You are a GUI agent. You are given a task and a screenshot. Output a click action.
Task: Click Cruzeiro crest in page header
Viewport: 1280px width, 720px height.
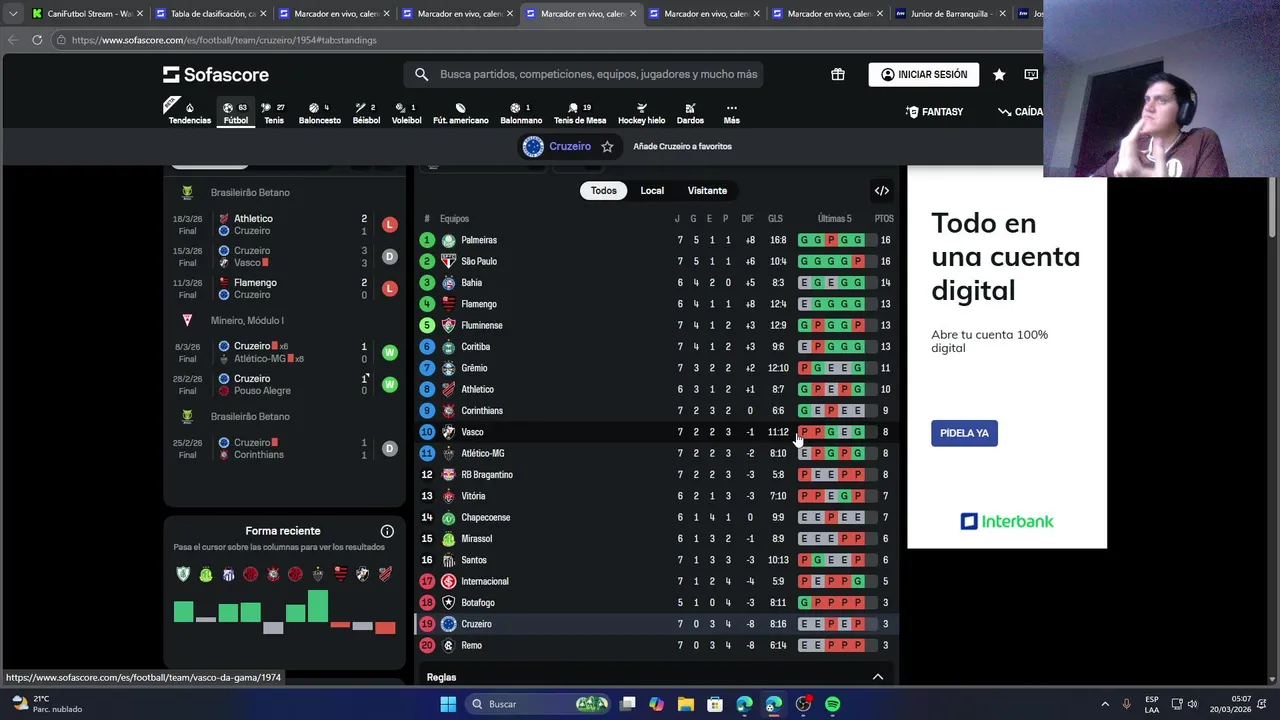click(533, 146)
